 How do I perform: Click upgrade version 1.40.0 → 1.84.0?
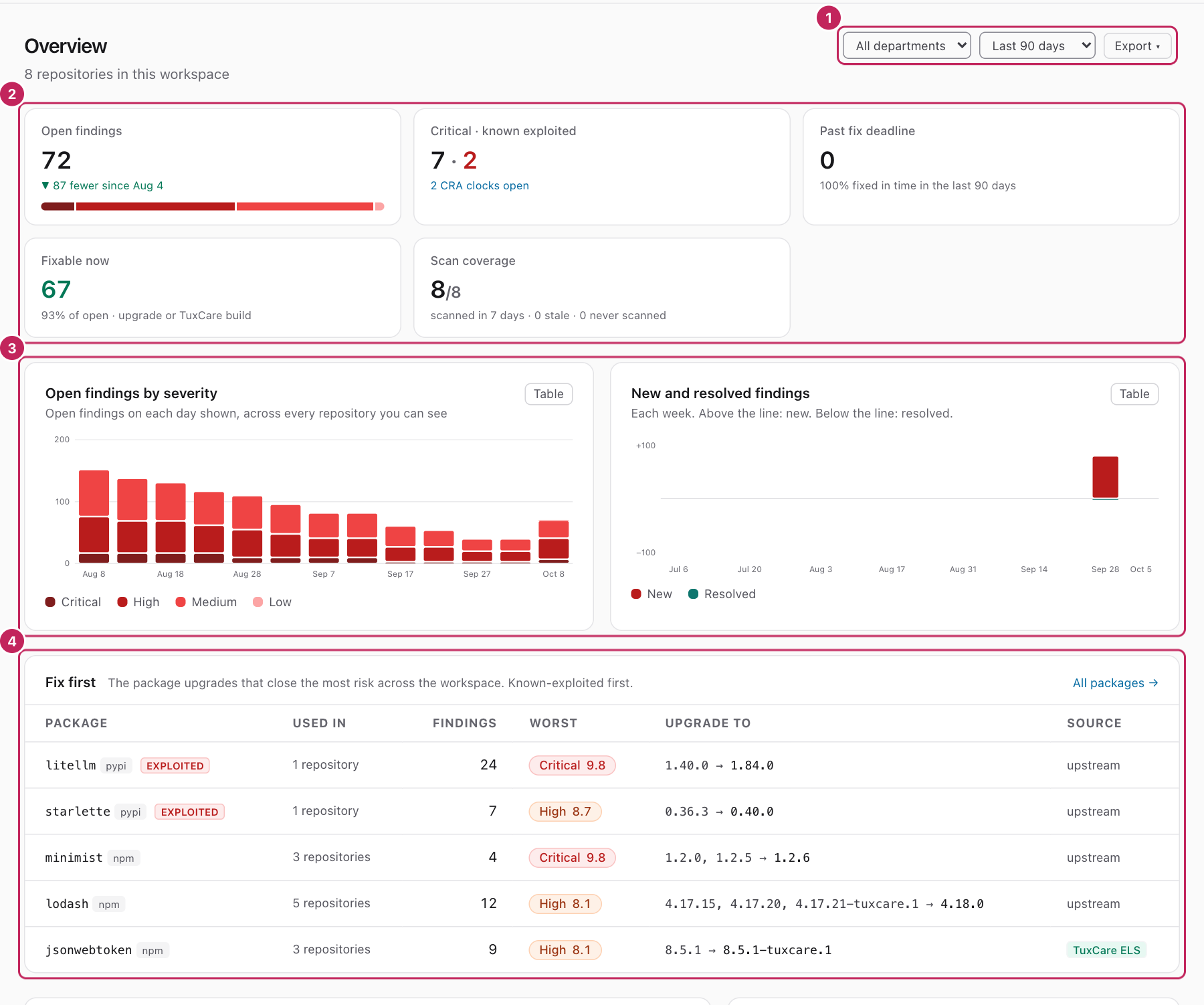[719, 765]
